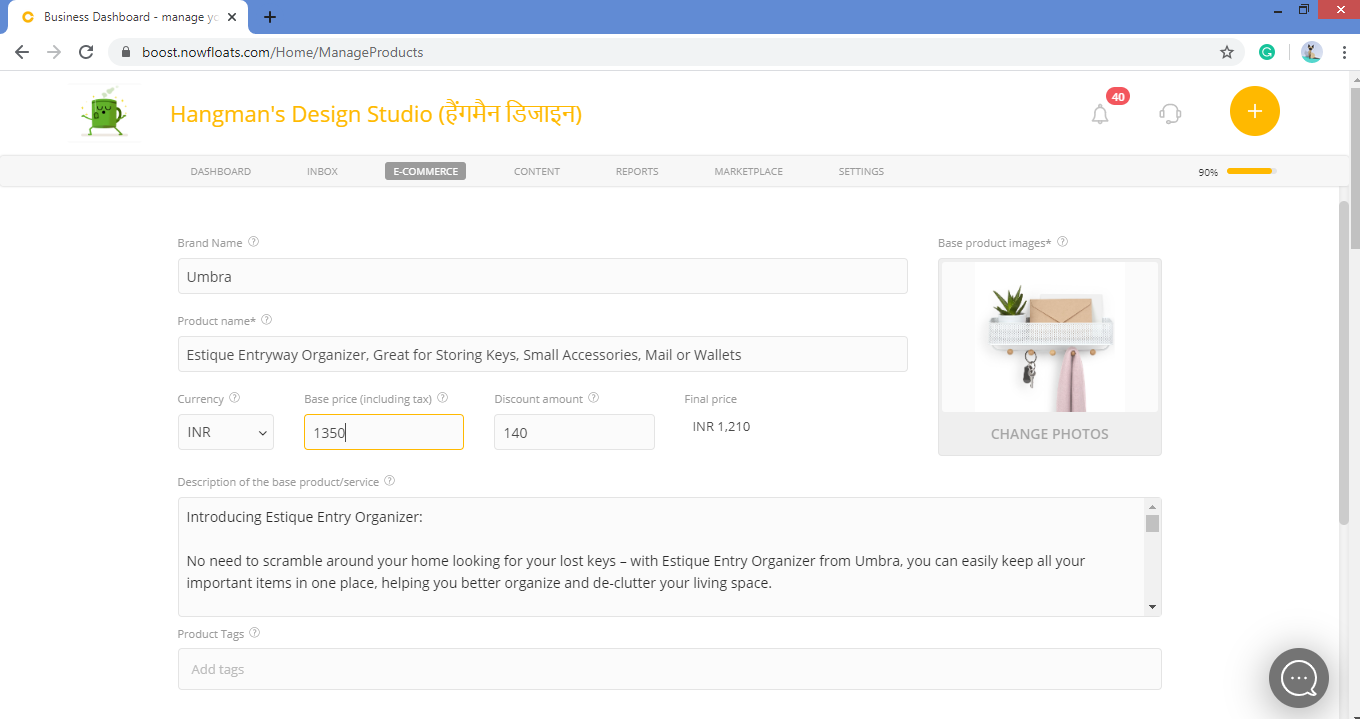Click help icon beside Product name
This screenshot has height=719, width=1360.
[x=267, y=320]
